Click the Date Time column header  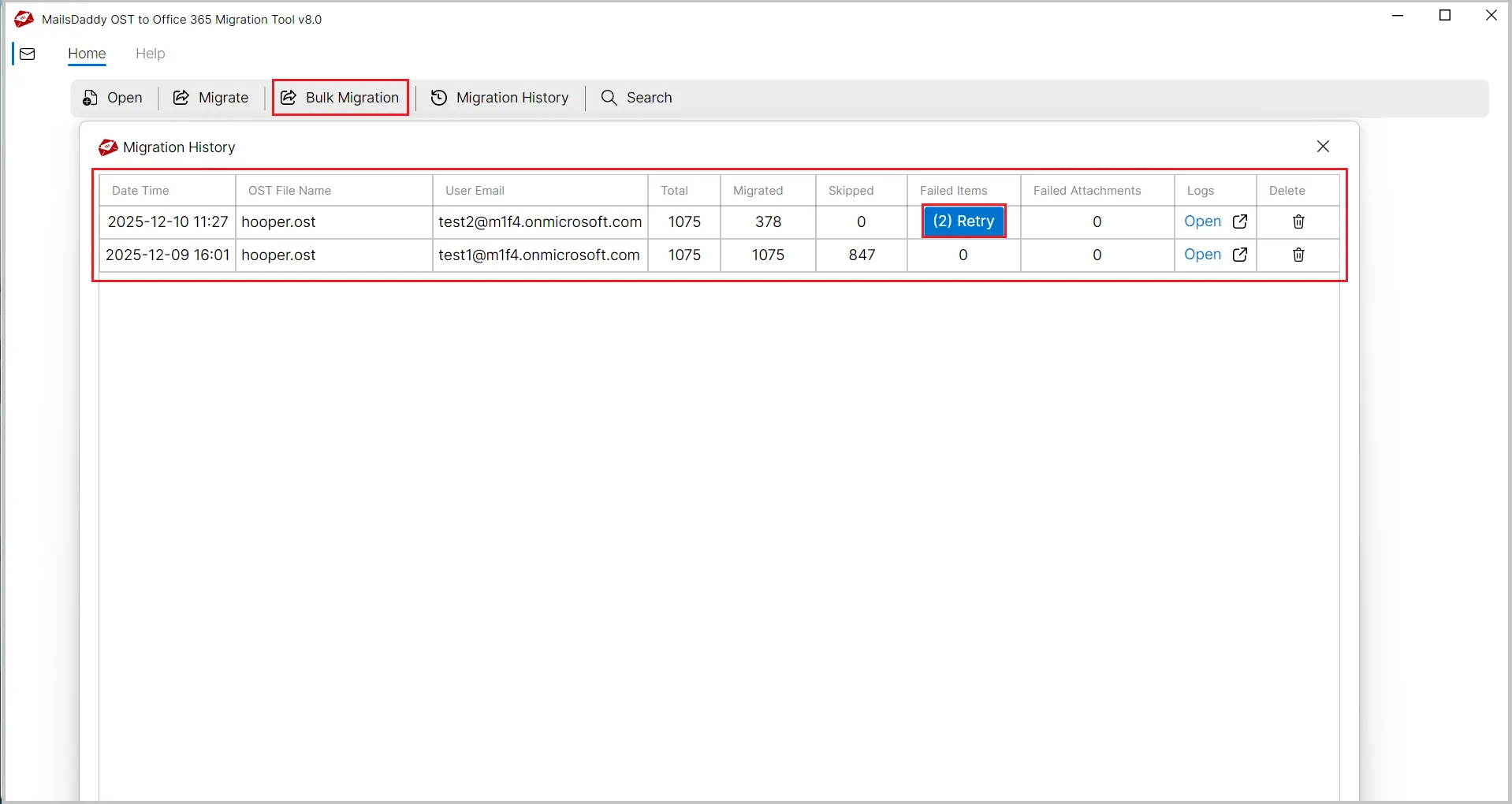[x=140, y=191]
